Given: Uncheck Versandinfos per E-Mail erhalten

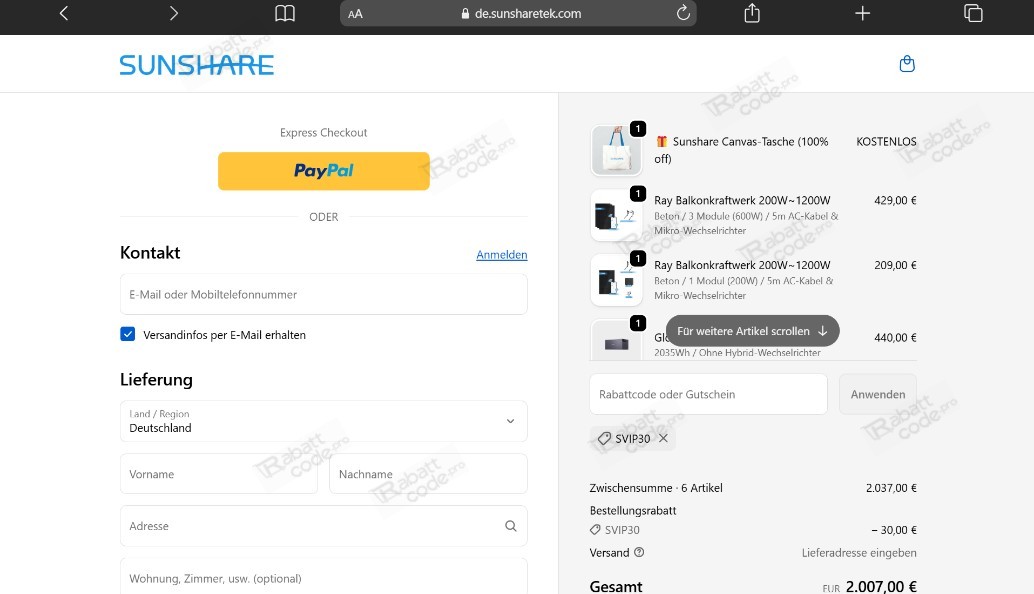Looking at the screenshot, I should [x=127, y=334].
